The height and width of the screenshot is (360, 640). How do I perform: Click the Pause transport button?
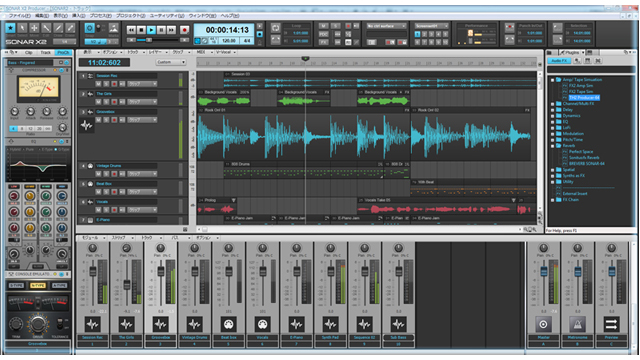pyautogui.click(x=162, y=30)
